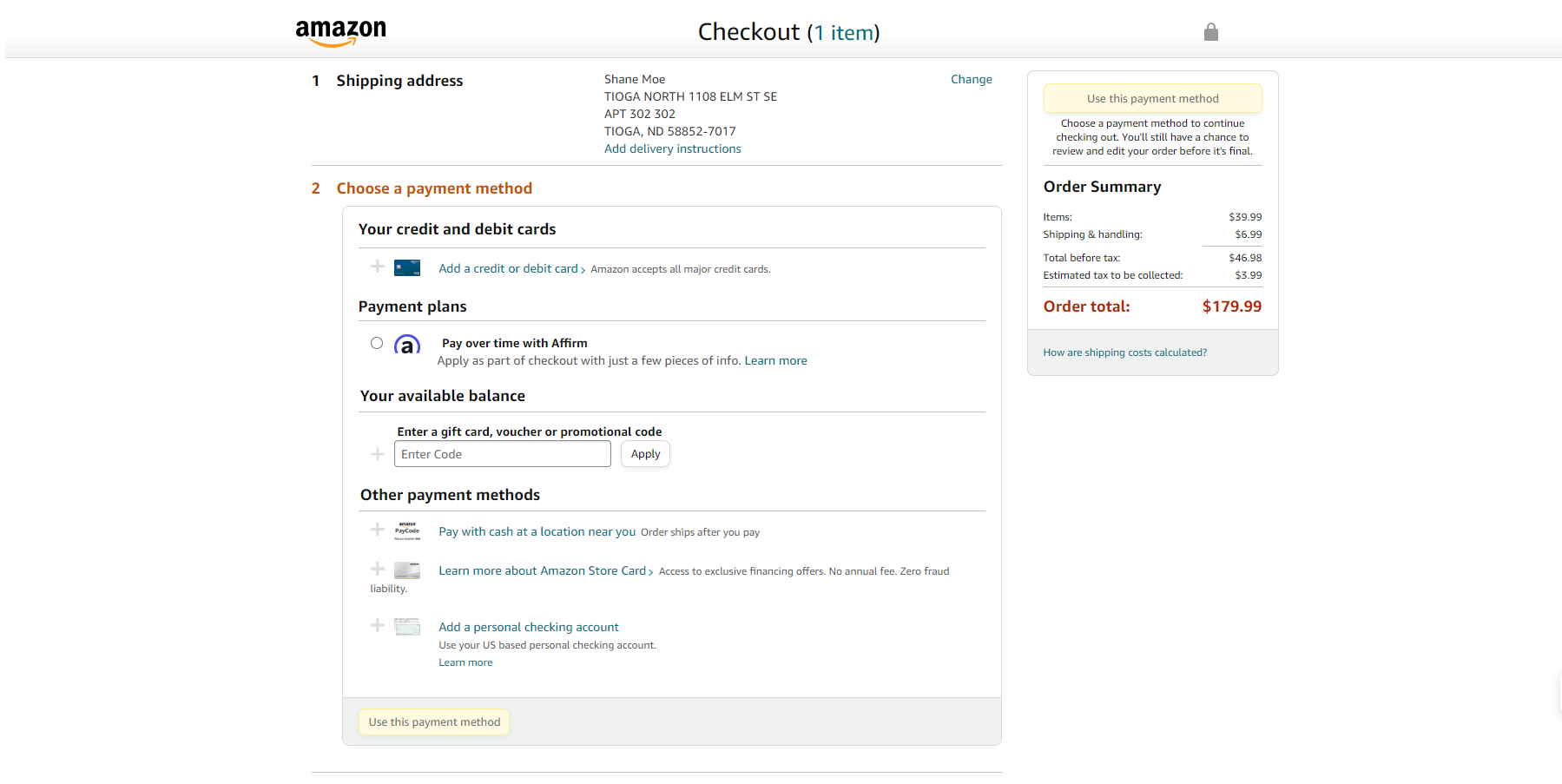
Task: Apply the gift card code
Action: 645,454
